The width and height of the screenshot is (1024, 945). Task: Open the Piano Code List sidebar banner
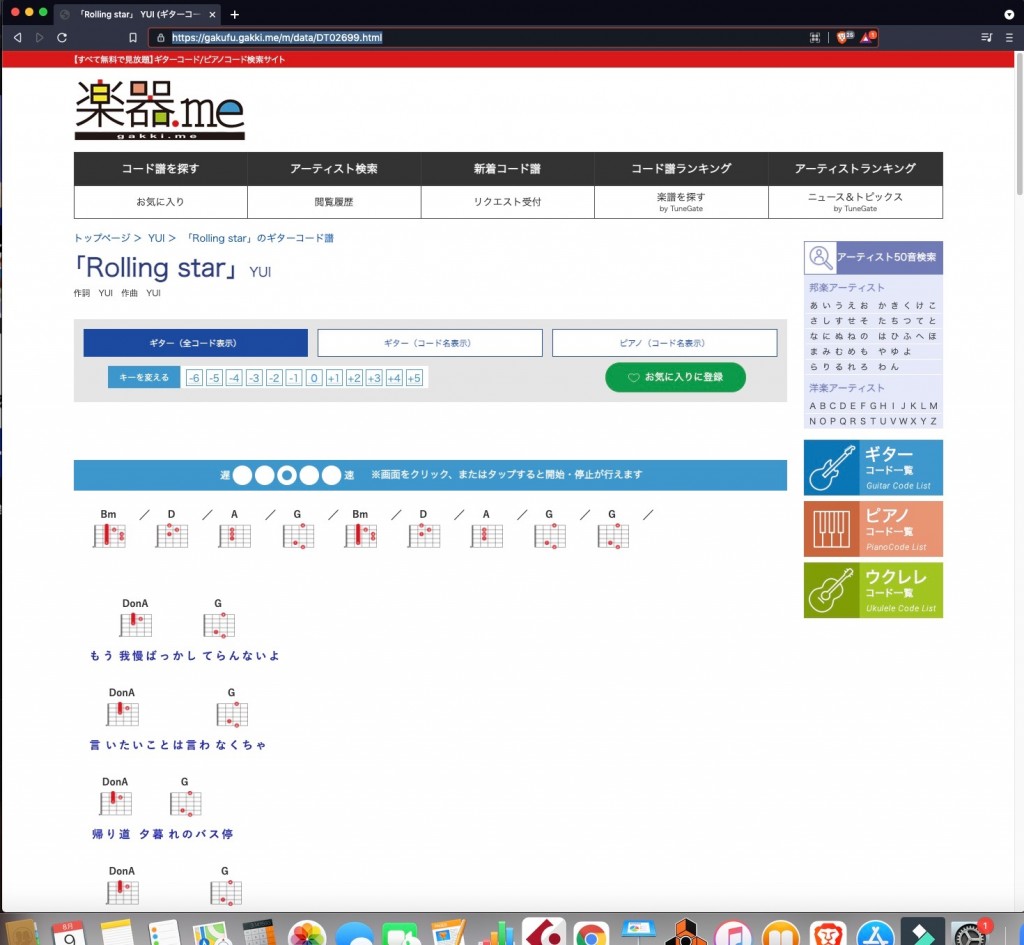click(872, 528)
